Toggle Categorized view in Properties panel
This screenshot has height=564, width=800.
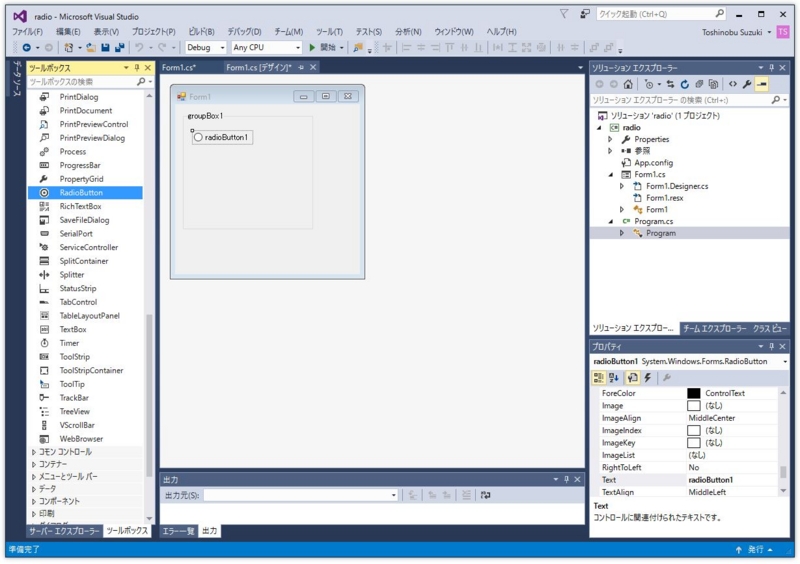[598, 378]
